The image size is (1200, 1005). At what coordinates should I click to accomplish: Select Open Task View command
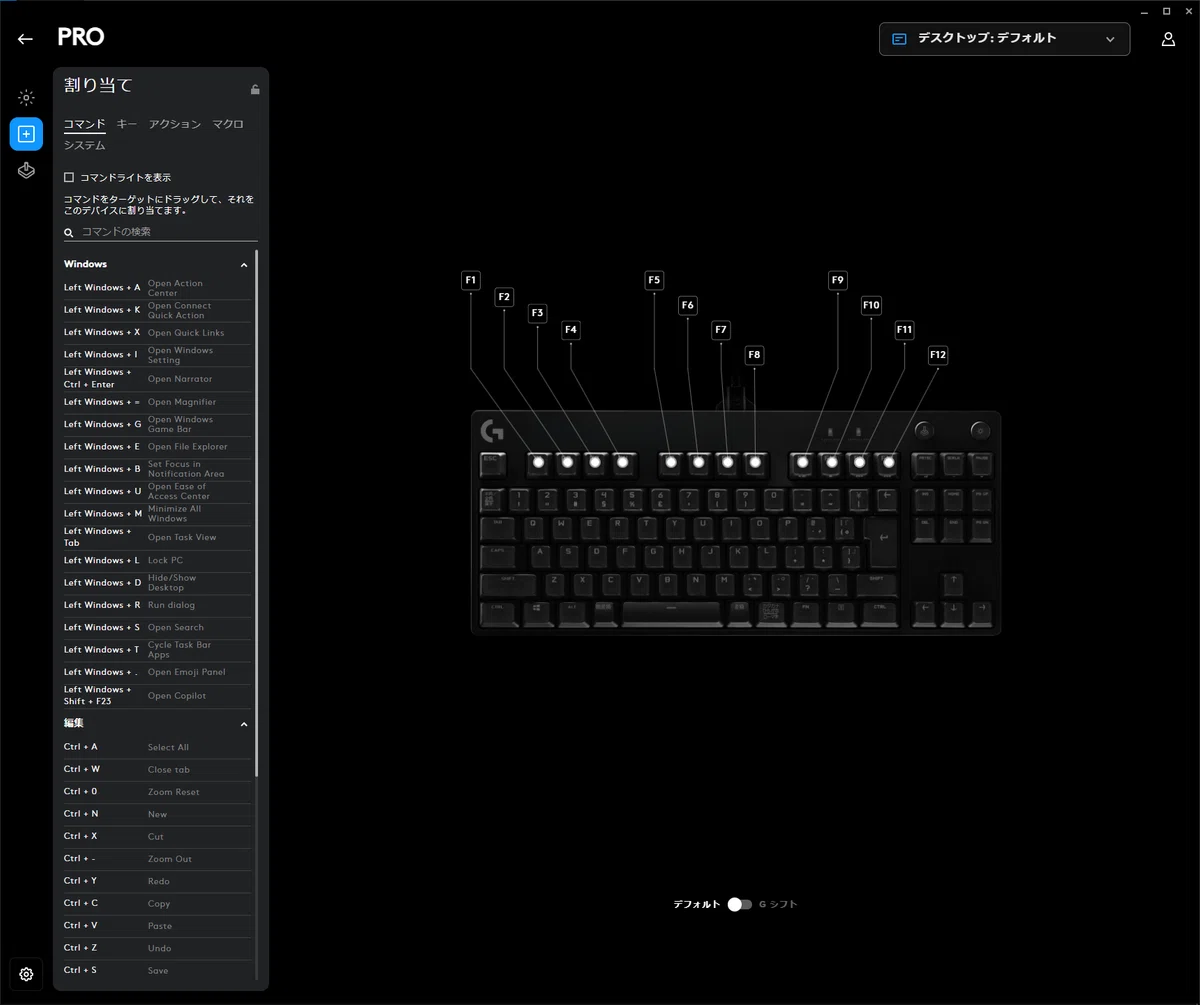coord(158,537)
